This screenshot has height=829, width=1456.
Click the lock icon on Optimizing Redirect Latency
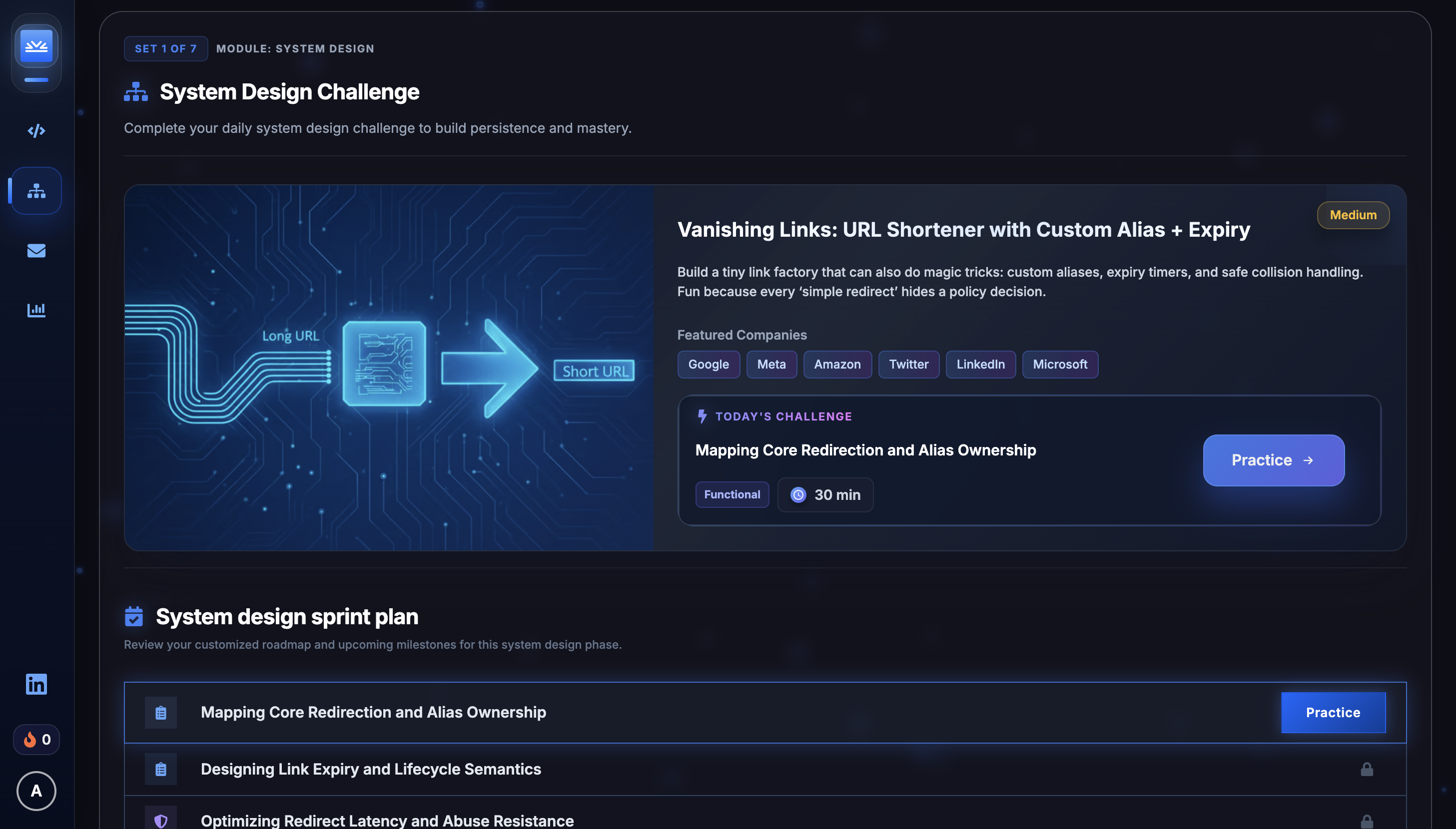click(x=1367, y=821)
